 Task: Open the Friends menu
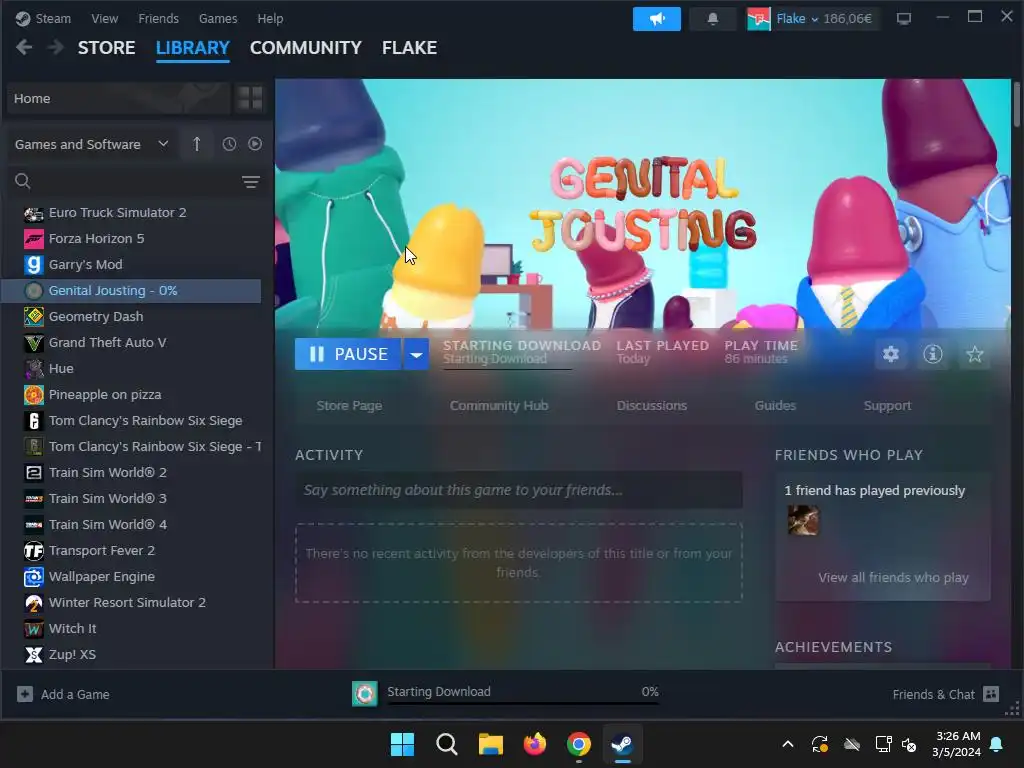pyautogui.click(x=158, y=18)
